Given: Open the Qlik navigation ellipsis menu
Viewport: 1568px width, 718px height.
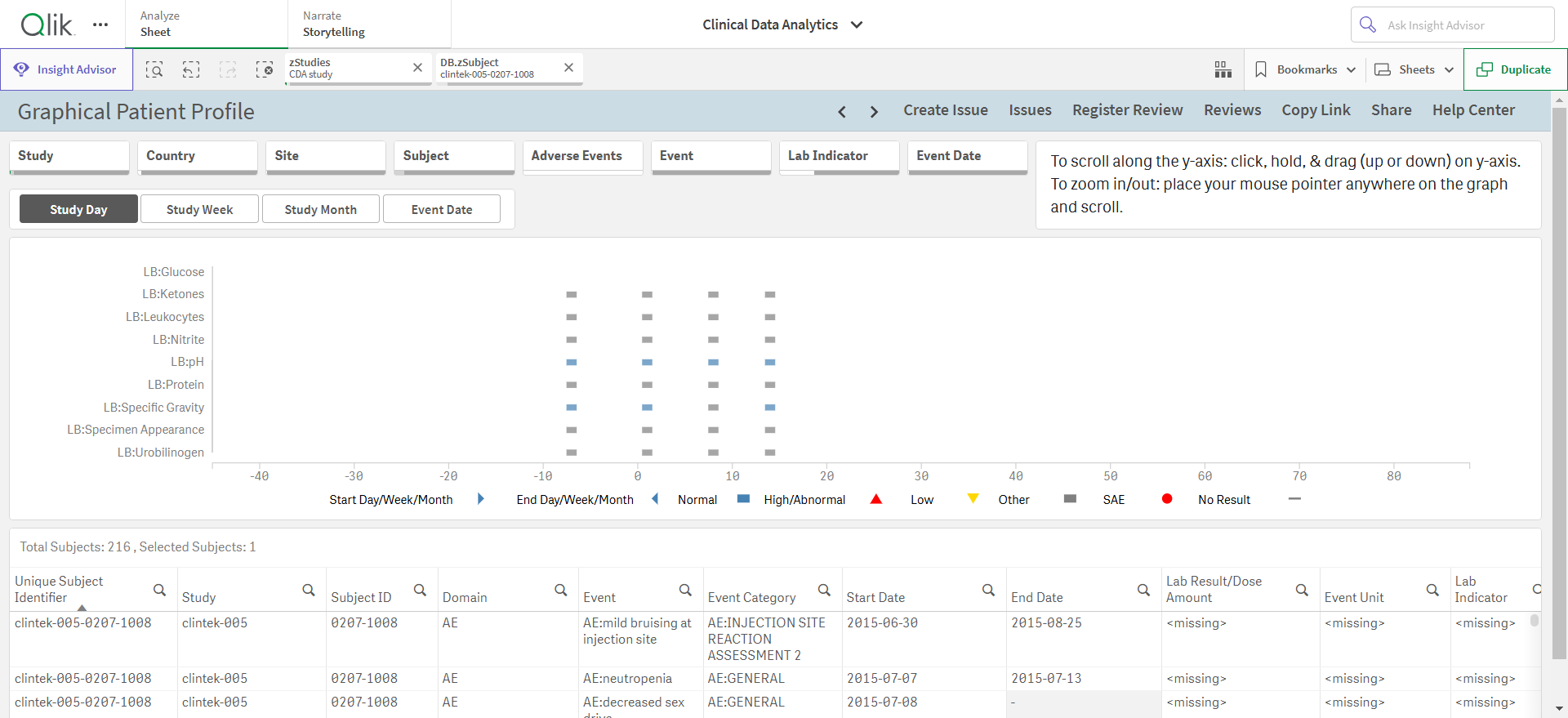Looking at the screenshot, I should 100,25.
